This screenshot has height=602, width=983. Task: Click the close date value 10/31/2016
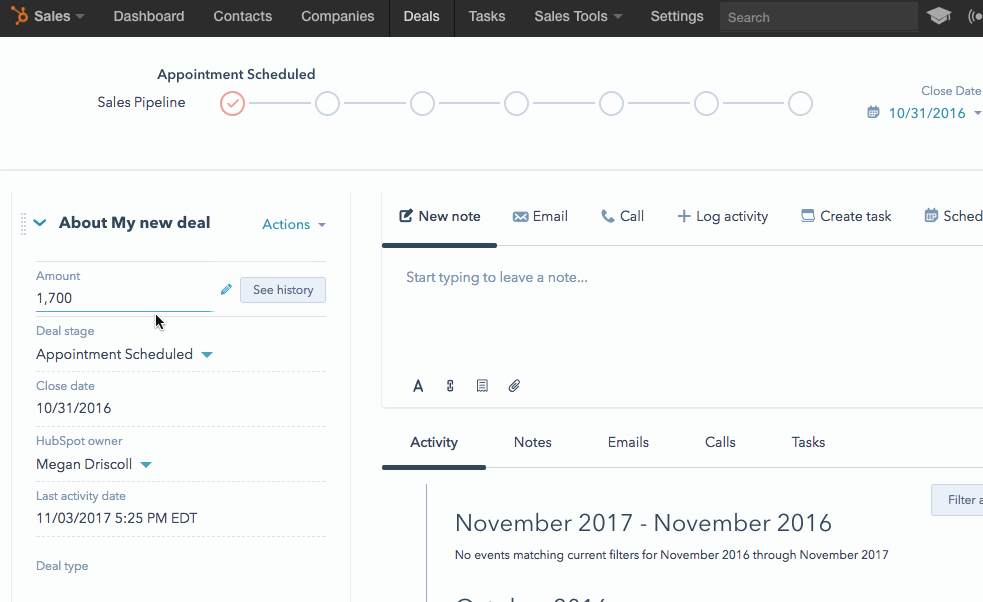point(73,408)
